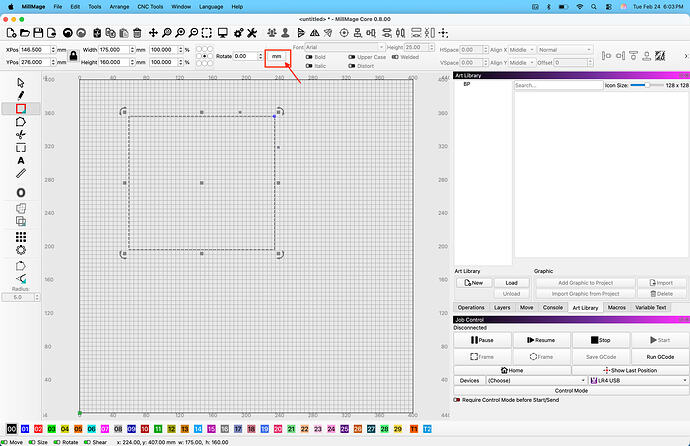Select layer color swatch 01 blue
Viewport: 690px width, 446px height.
(25, 429)
